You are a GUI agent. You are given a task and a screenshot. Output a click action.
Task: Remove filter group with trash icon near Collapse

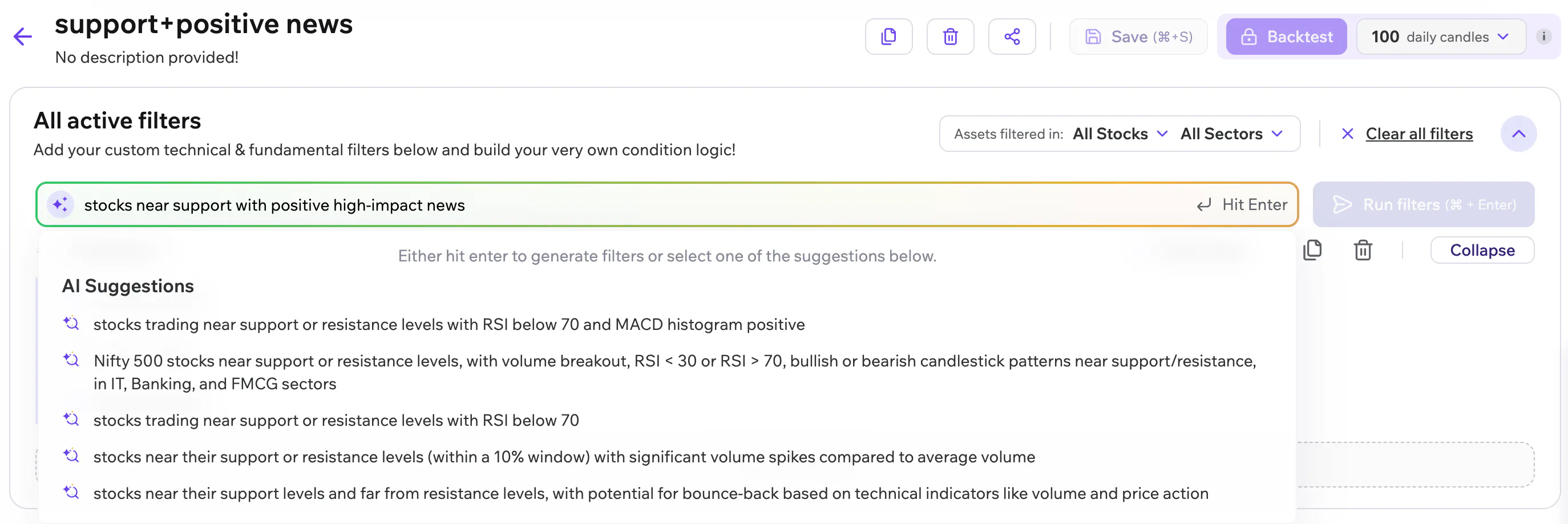click(1363, 250)
